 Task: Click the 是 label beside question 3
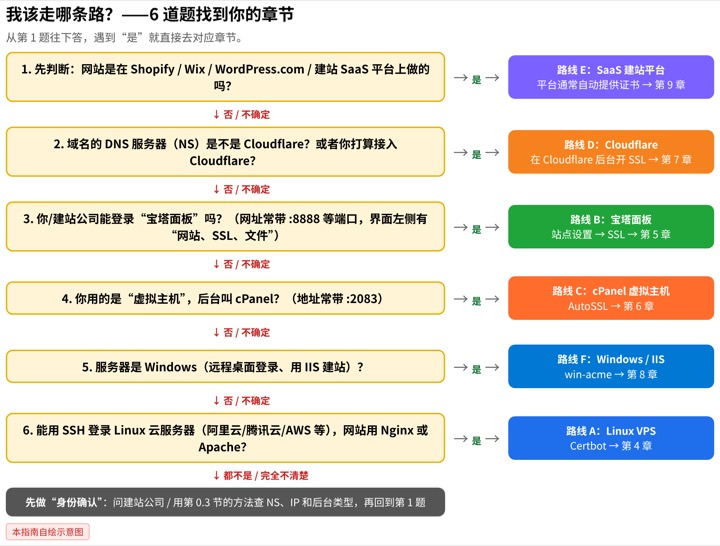pos(477,229)
